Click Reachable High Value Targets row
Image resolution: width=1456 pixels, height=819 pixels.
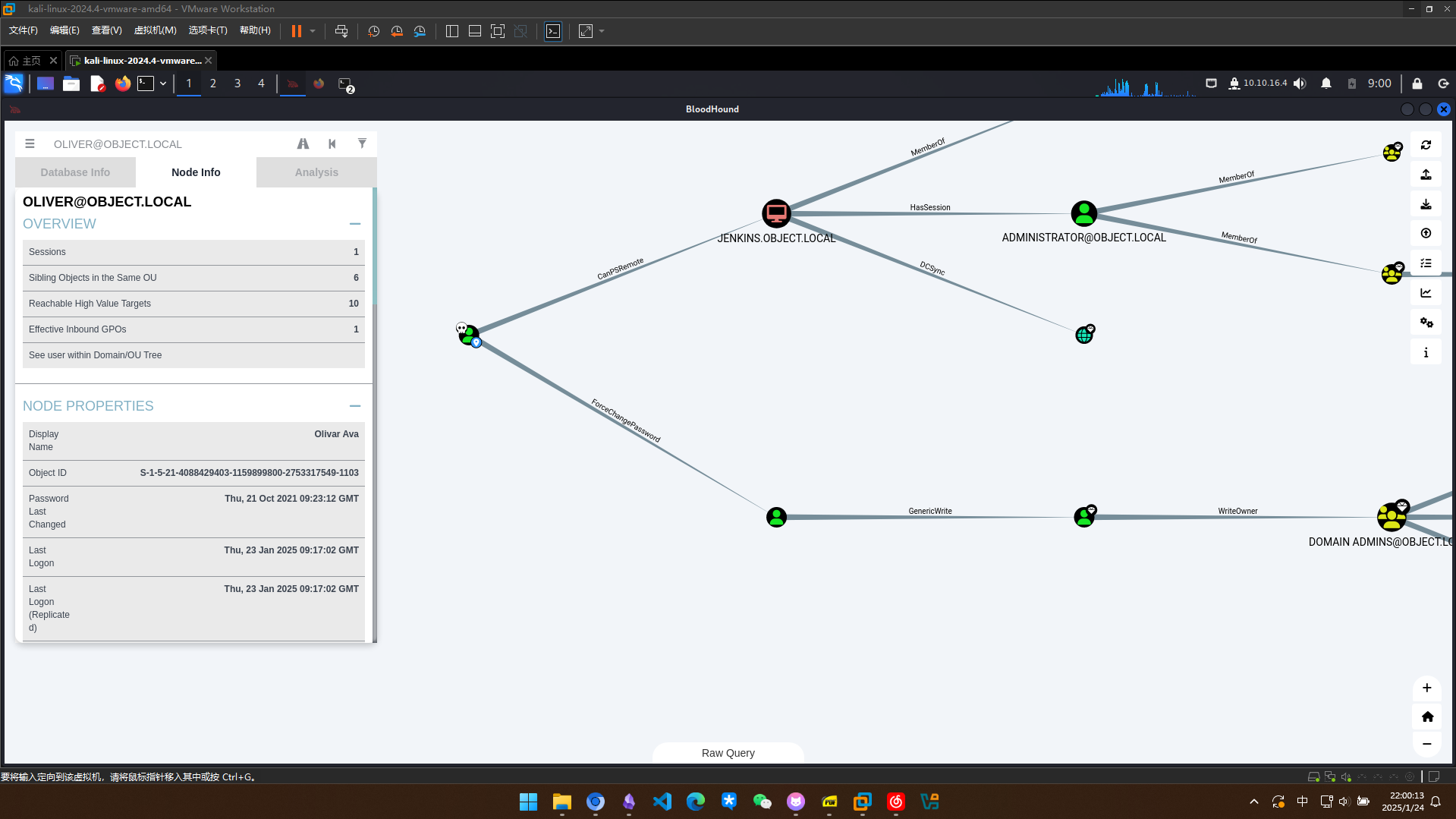193,304
